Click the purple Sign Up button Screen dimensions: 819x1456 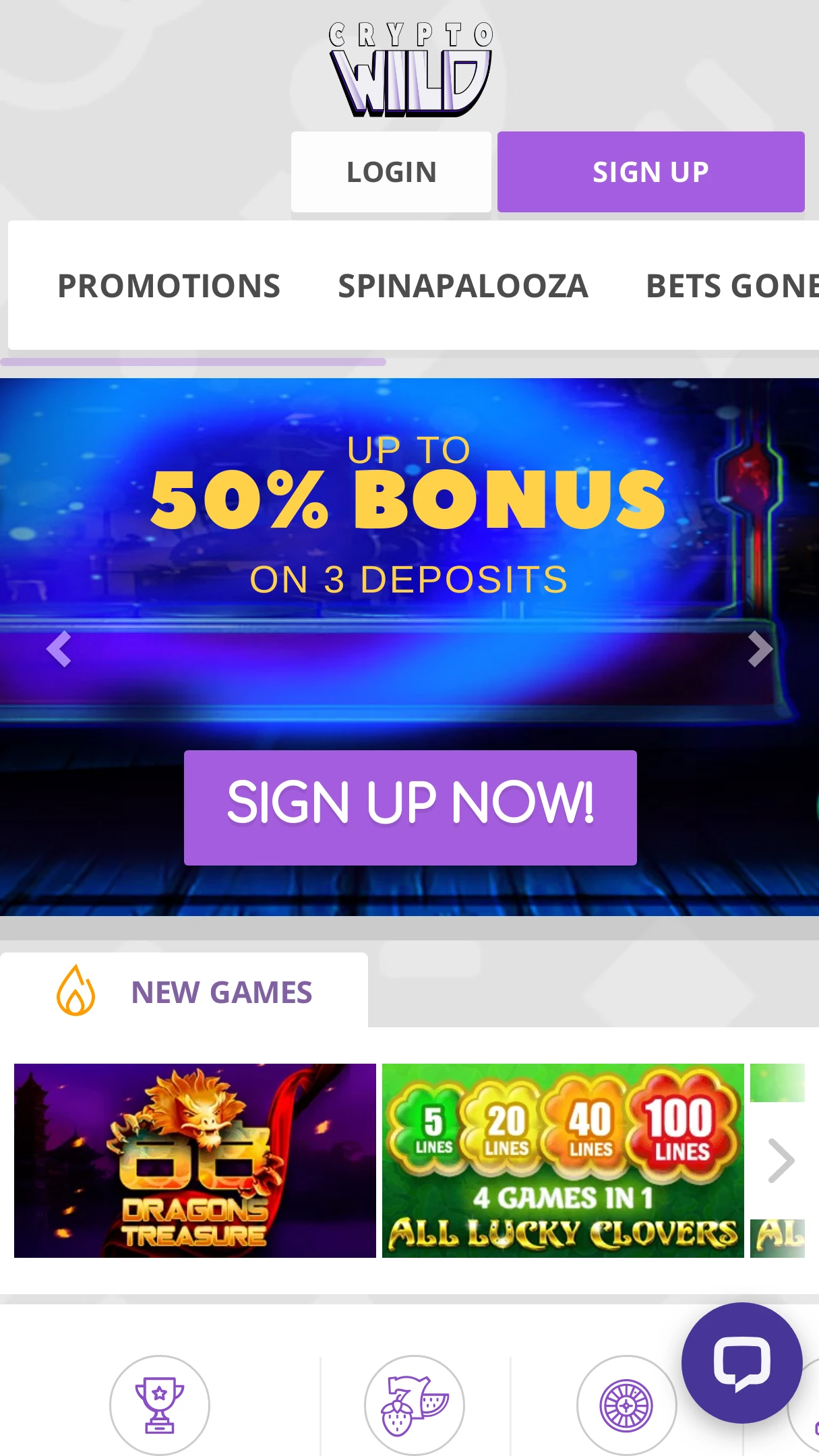(x=651, y=172)
